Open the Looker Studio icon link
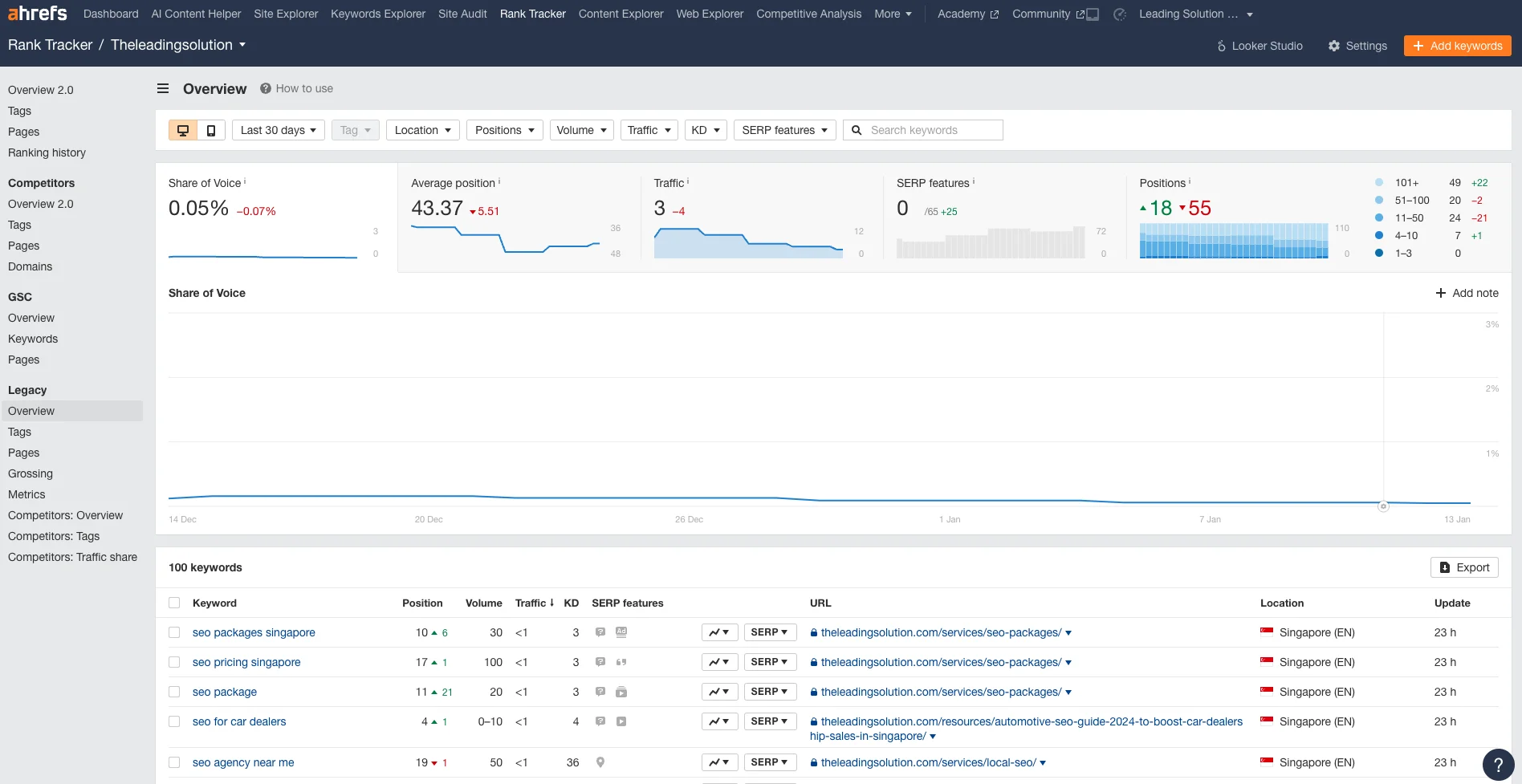 tap(1222, 46)
